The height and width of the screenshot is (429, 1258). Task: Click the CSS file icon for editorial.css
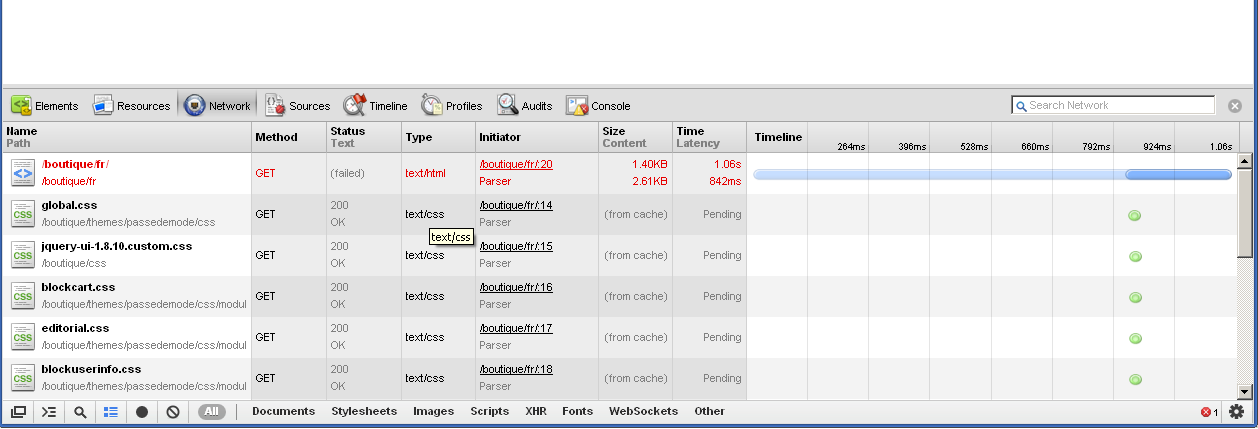pos(22,337)
